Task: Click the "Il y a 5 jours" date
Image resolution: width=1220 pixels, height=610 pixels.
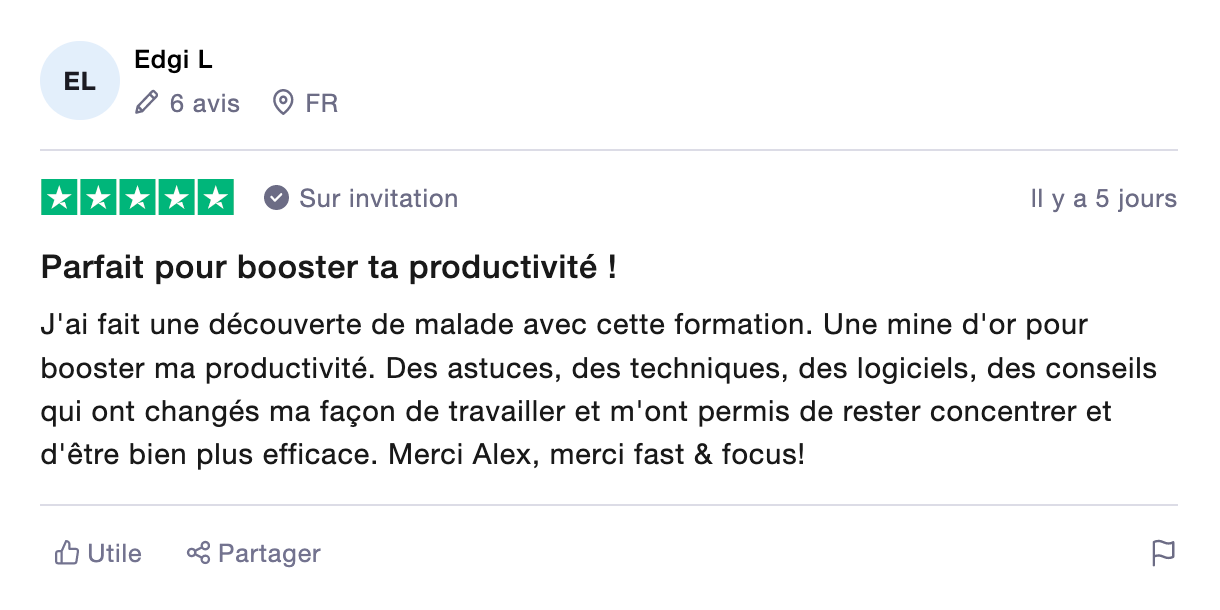Action: point(1103,199)
